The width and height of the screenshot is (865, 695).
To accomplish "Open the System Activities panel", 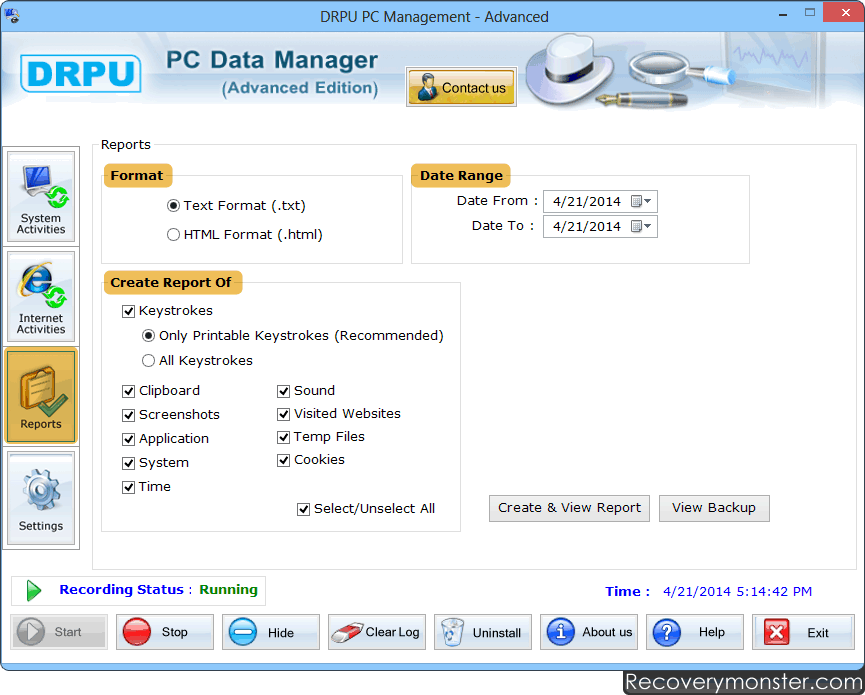I will [x=41, y=197].
